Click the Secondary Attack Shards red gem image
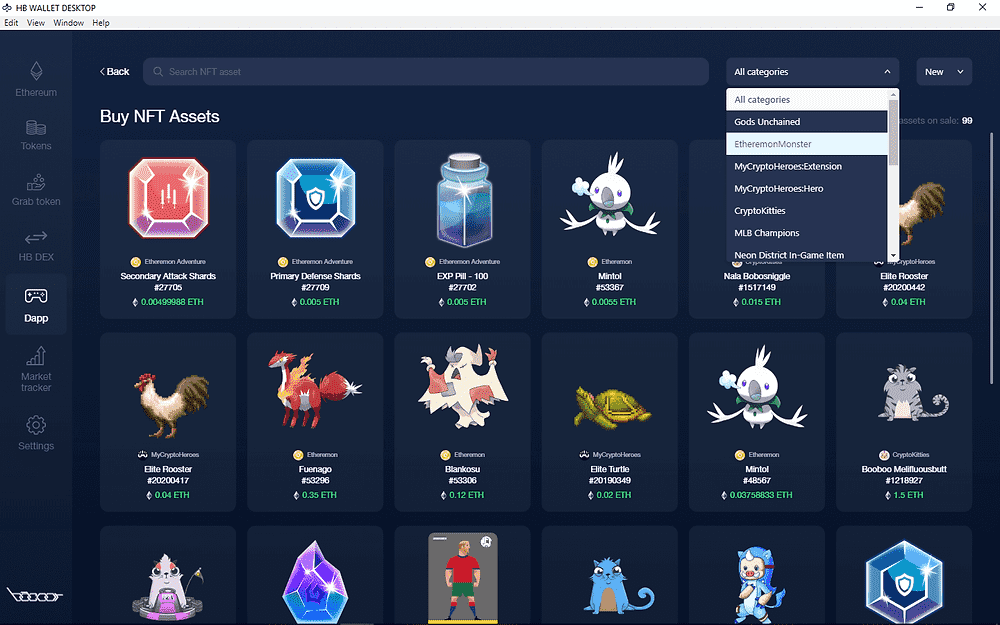This screenshot has height=625, width=1000. 168,198
